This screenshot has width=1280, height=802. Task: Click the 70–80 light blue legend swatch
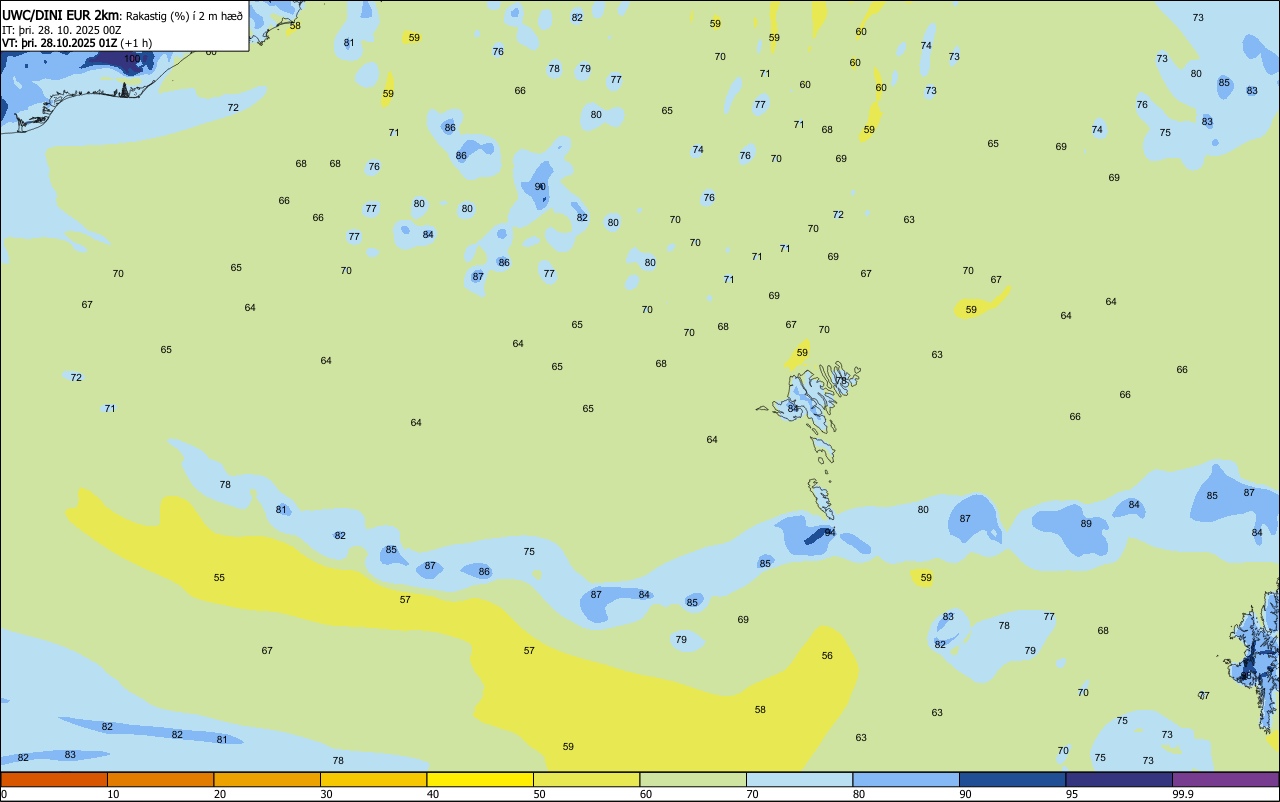click(799, 779)
